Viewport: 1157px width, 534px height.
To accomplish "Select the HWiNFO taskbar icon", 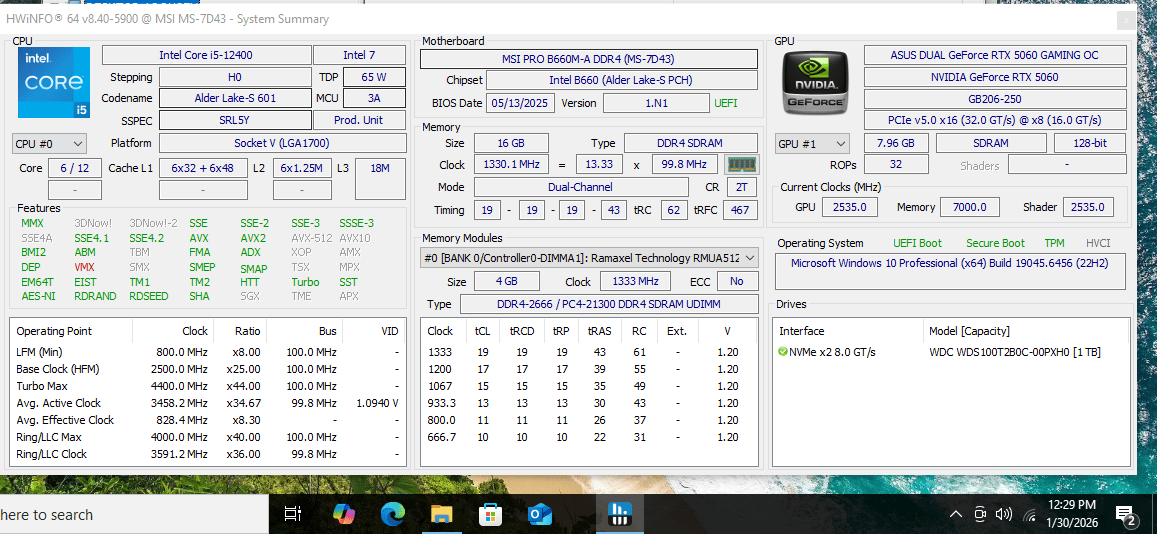I will (616, 514).
